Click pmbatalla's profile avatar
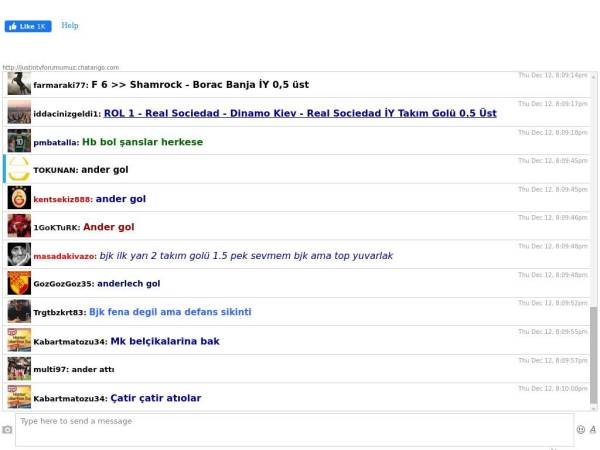 19,141
